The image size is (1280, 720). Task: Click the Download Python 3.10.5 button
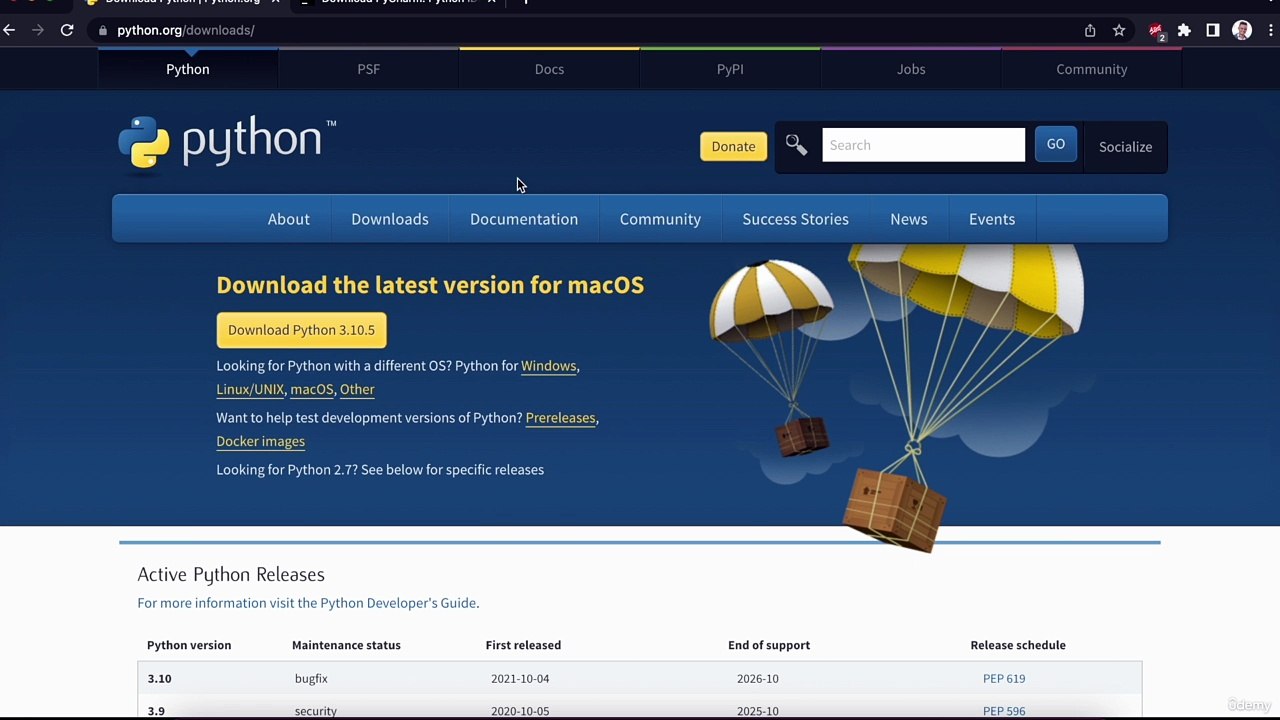[x=301, y=330]
